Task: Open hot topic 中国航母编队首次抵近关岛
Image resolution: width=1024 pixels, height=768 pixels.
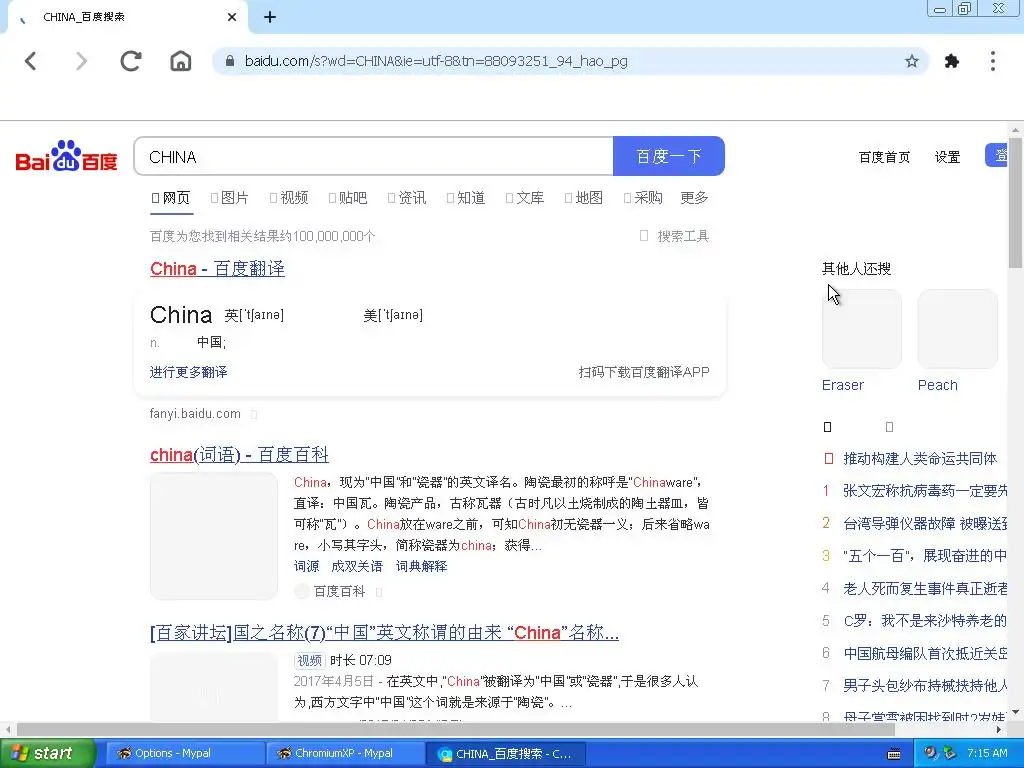Action: (x=925, y=653)
